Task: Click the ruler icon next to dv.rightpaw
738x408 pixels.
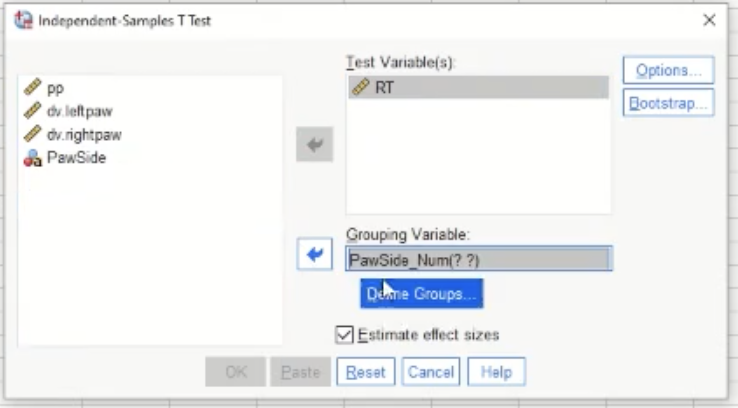Action: (x=32, y=134)
